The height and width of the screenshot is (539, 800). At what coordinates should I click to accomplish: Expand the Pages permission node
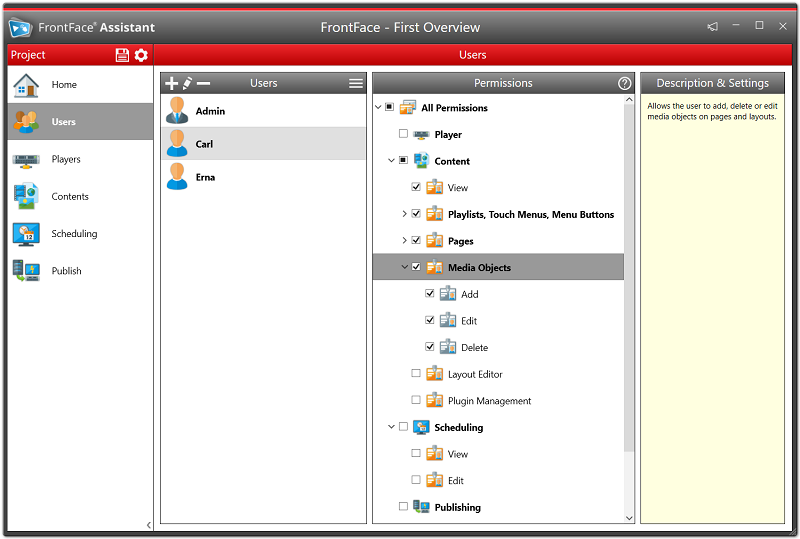[404, 241]
